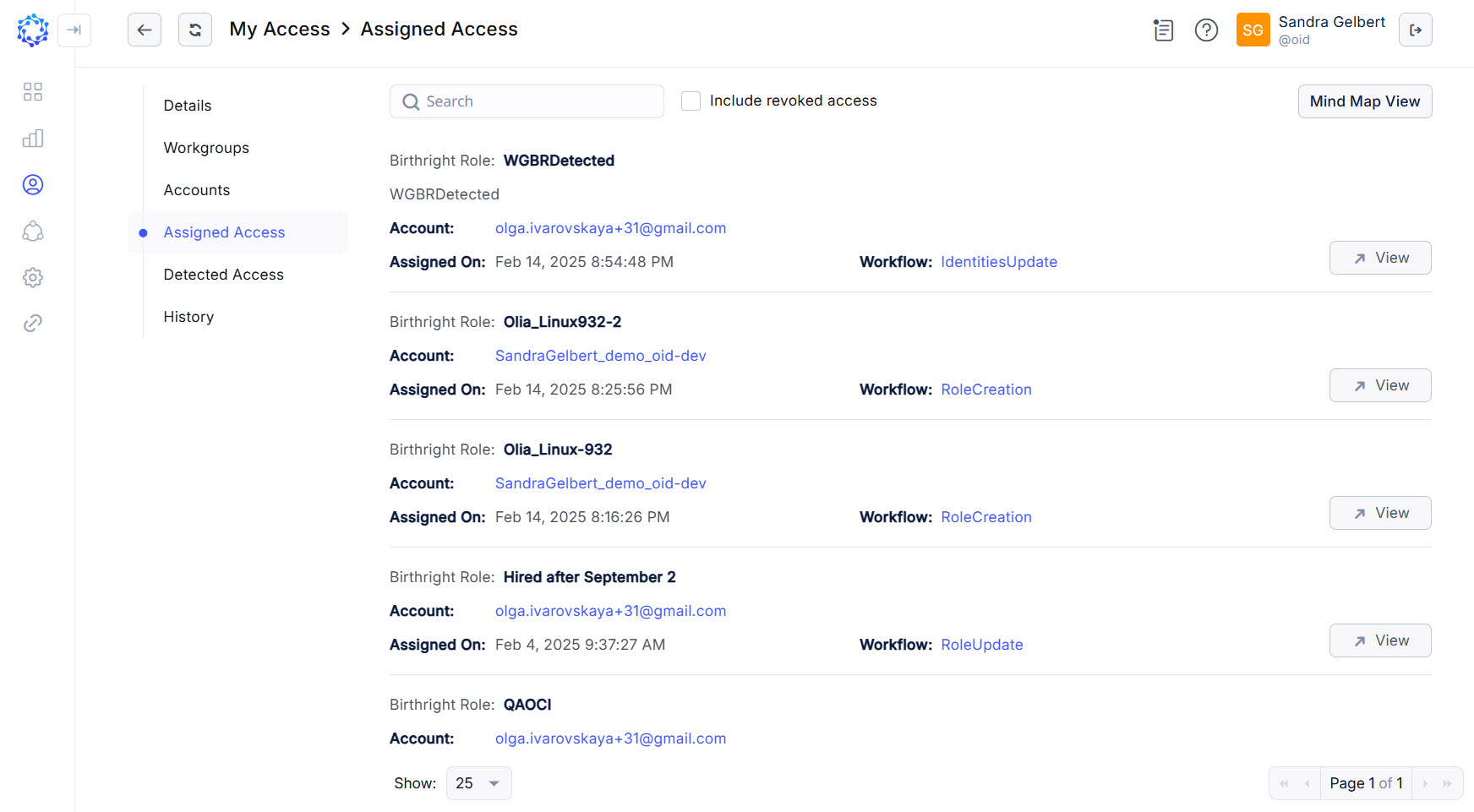Open account email under Hired after September 2
Screen dimensions: 1474x812
610,611
